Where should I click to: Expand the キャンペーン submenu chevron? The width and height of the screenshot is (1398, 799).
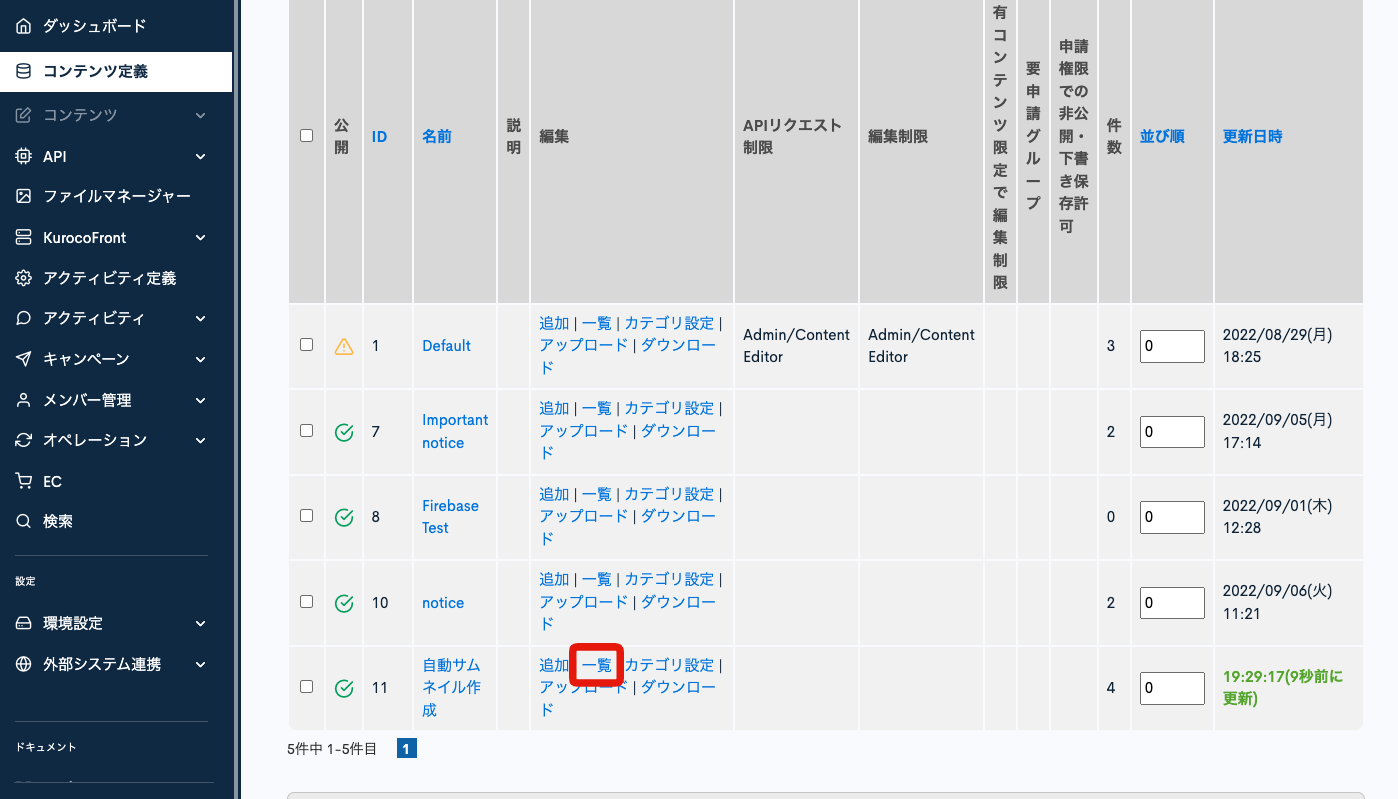[201, 360]
